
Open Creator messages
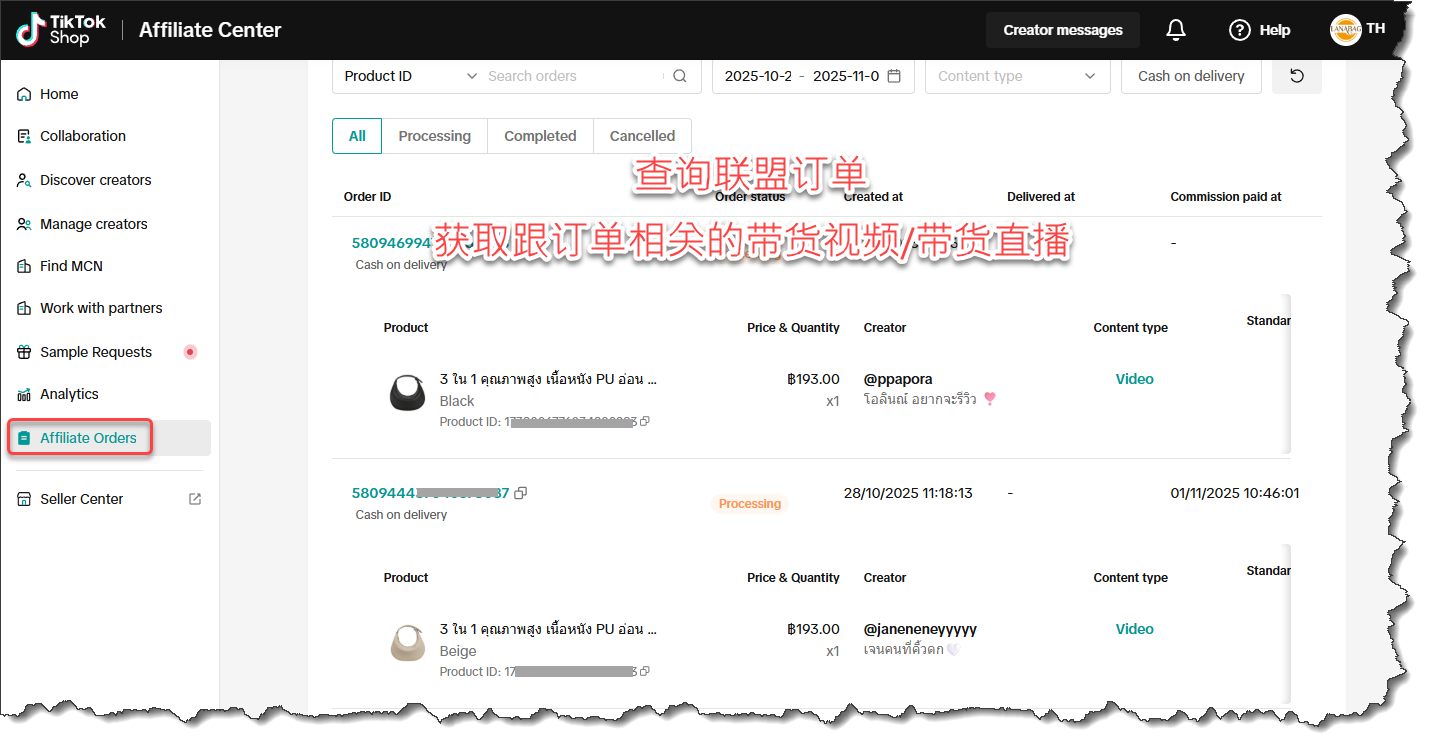1062,30
